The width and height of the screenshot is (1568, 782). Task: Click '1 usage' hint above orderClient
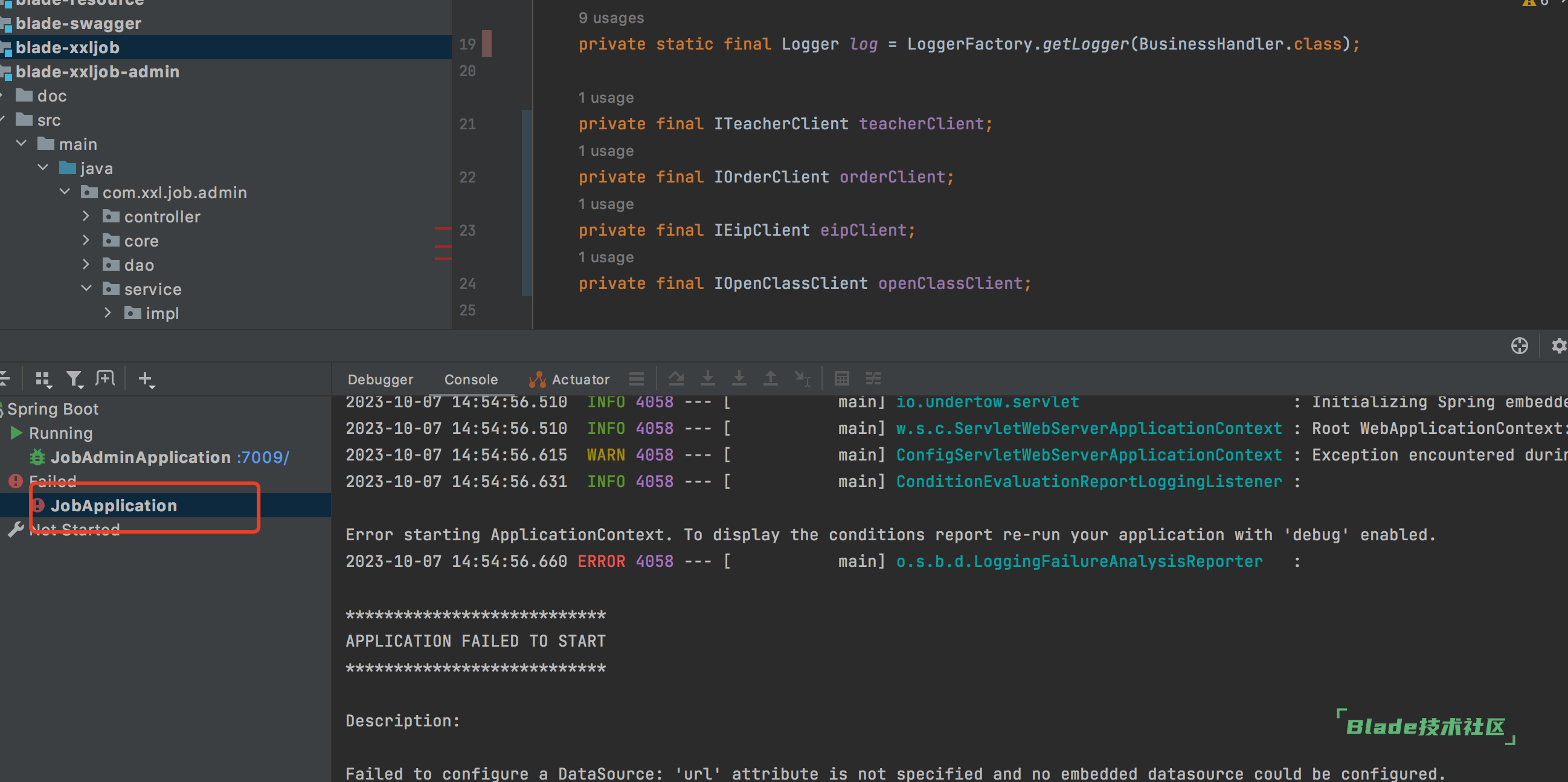(x=606, y=150)
